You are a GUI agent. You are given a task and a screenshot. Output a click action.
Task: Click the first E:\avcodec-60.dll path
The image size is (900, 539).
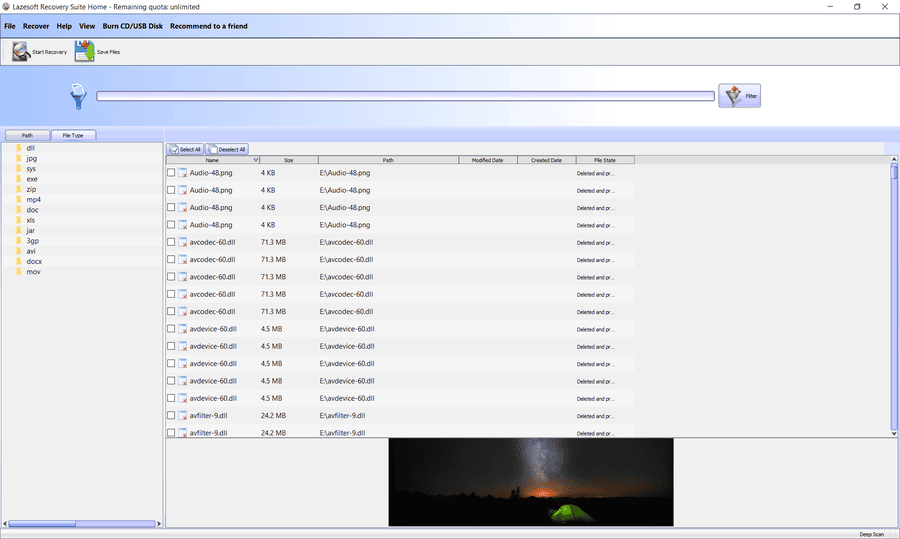(x=346, y=242)
